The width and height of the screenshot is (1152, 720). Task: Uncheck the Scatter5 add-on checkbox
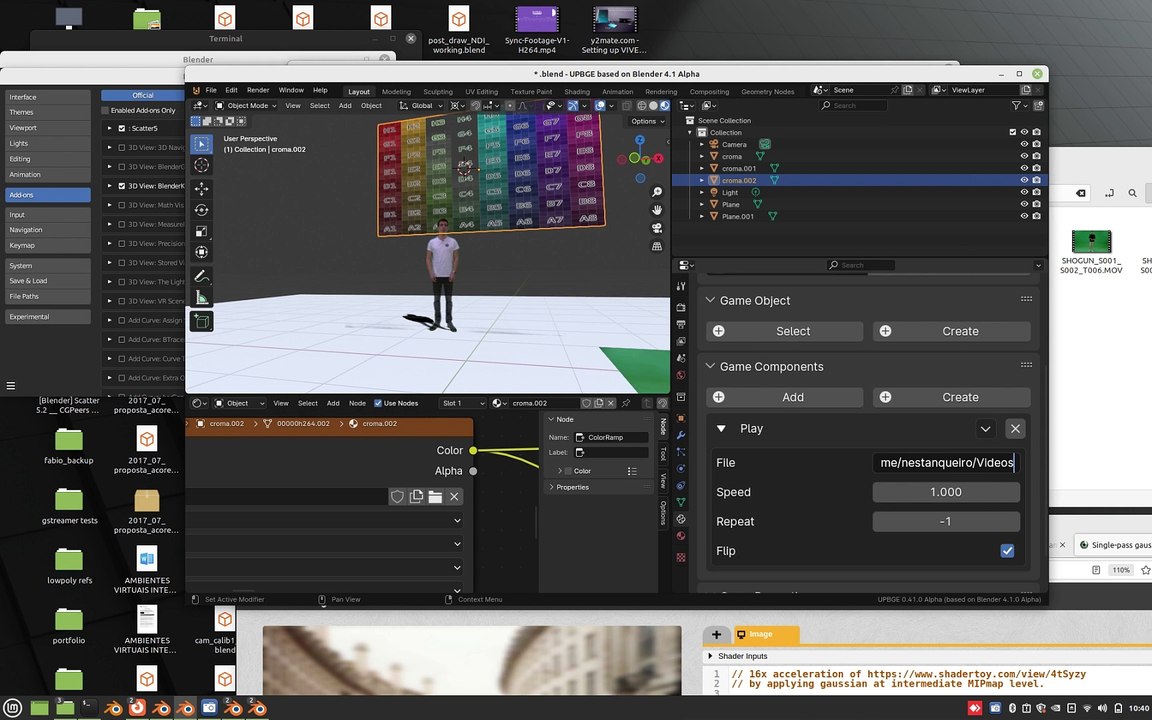122,128
